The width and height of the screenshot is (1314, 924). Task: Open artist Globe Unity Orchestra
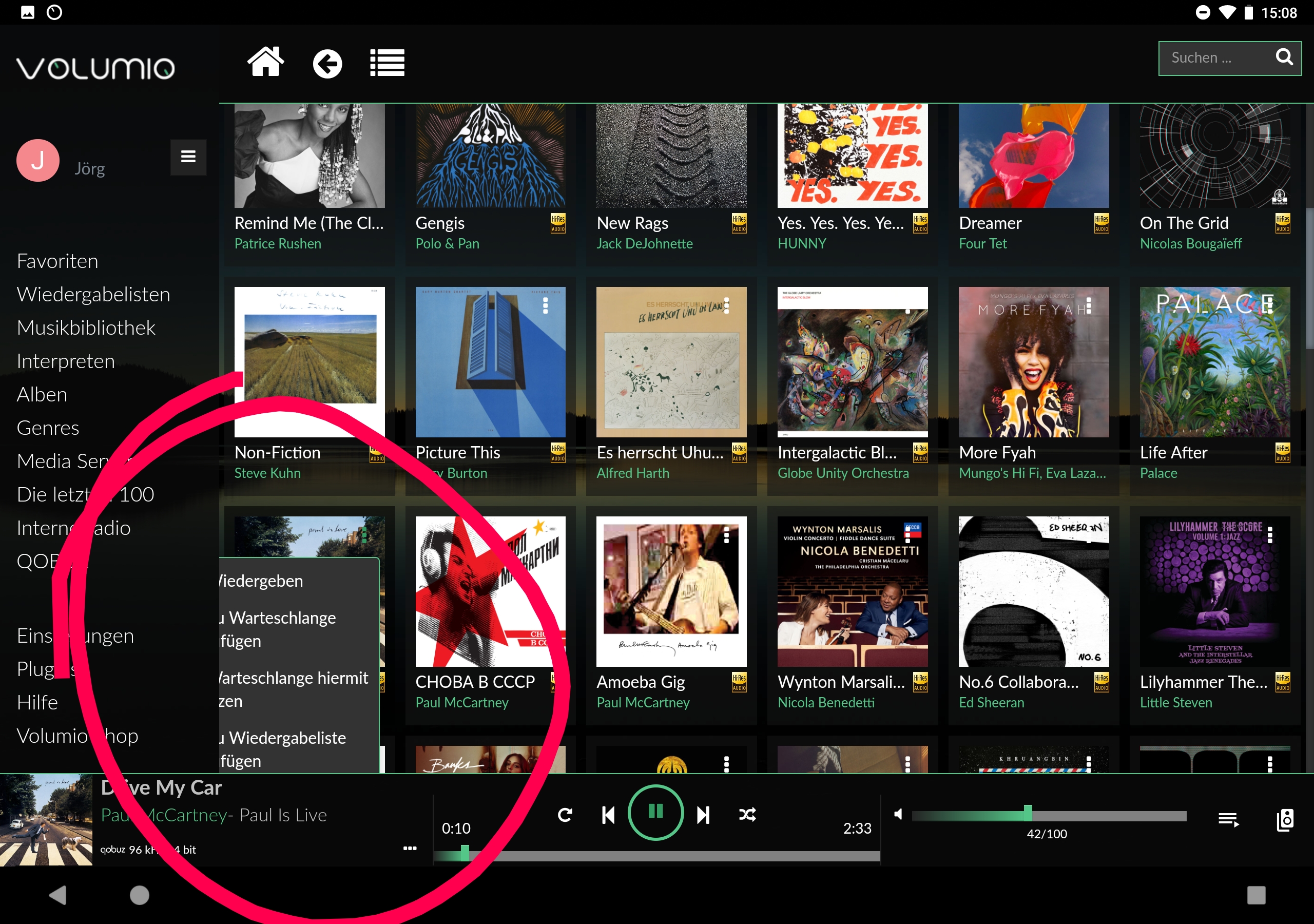click(842, 473)
